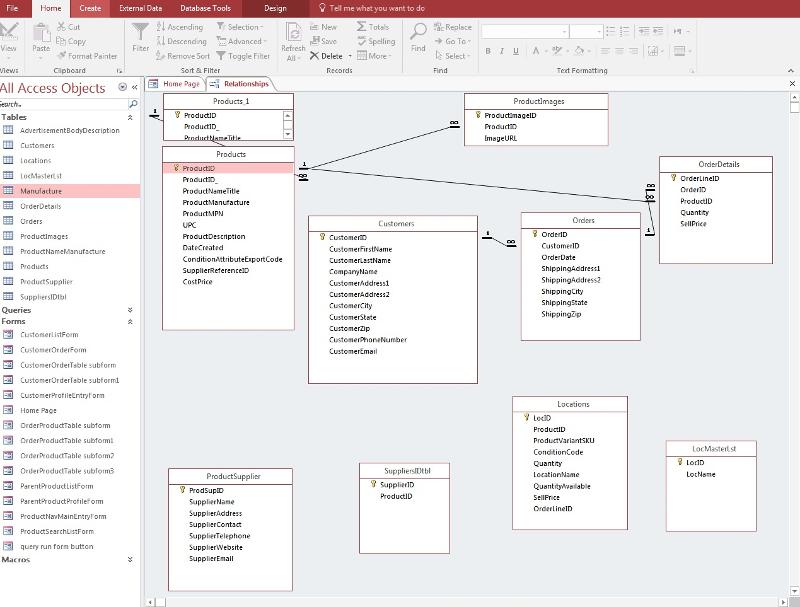Click the Refresh All icon
Image resolution: width=800 pixels, height=607 pixels.
click(293, 34)
